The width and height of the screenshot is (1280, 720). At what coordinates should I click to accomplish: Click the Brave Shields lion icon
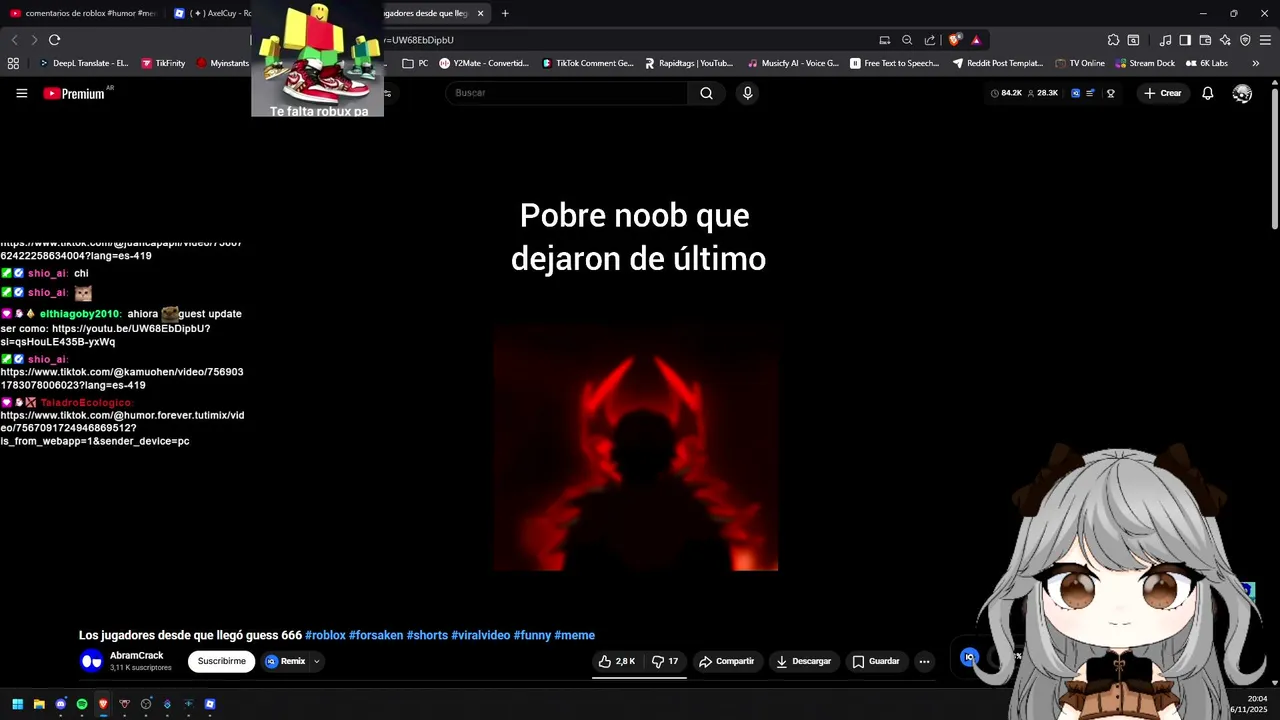click(954, 40)
